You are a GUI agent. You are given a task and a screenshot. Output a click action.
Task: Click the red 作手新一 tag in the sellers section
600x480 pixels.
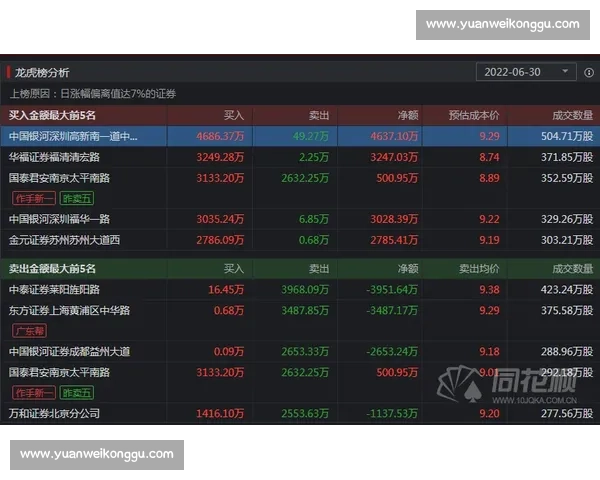coord(34,393)
